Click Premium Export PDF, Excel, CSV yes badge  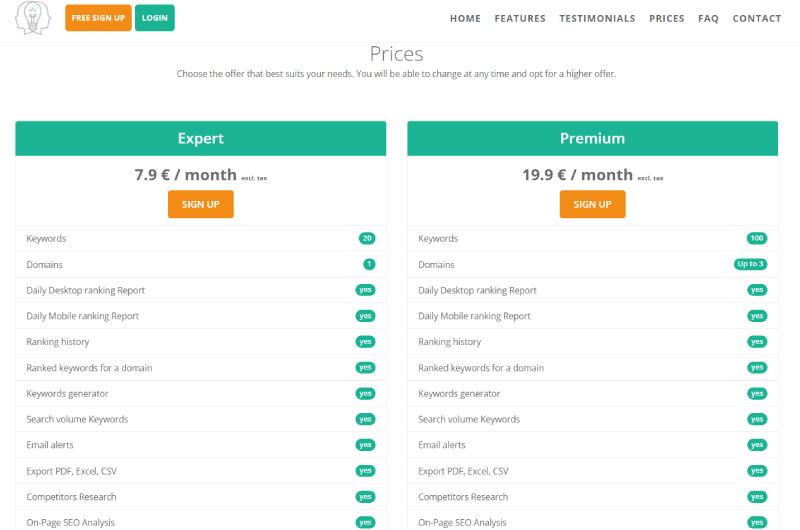(x=757, y=471)
